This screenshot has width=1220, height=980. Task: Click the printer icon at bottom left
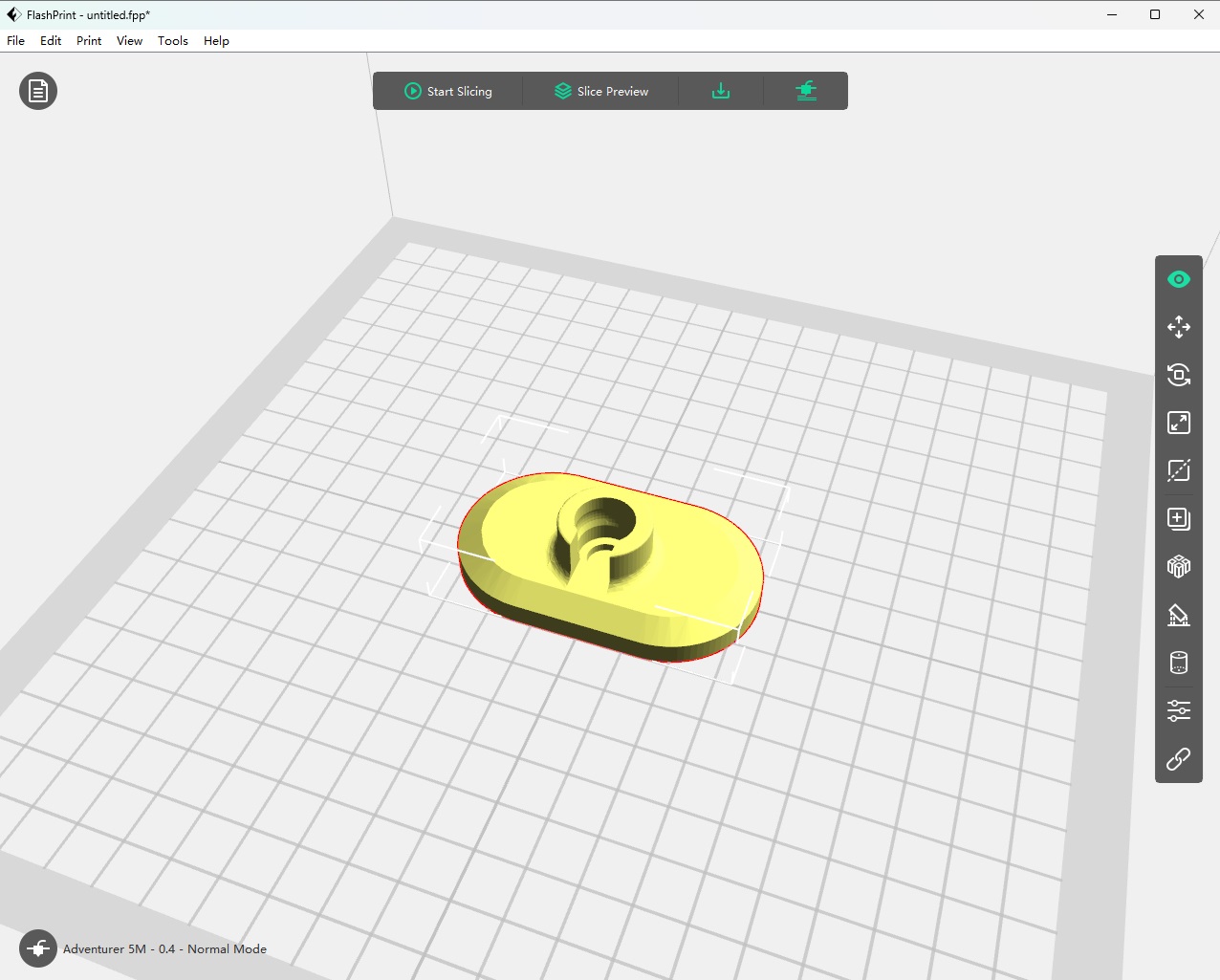click(38, 948)
